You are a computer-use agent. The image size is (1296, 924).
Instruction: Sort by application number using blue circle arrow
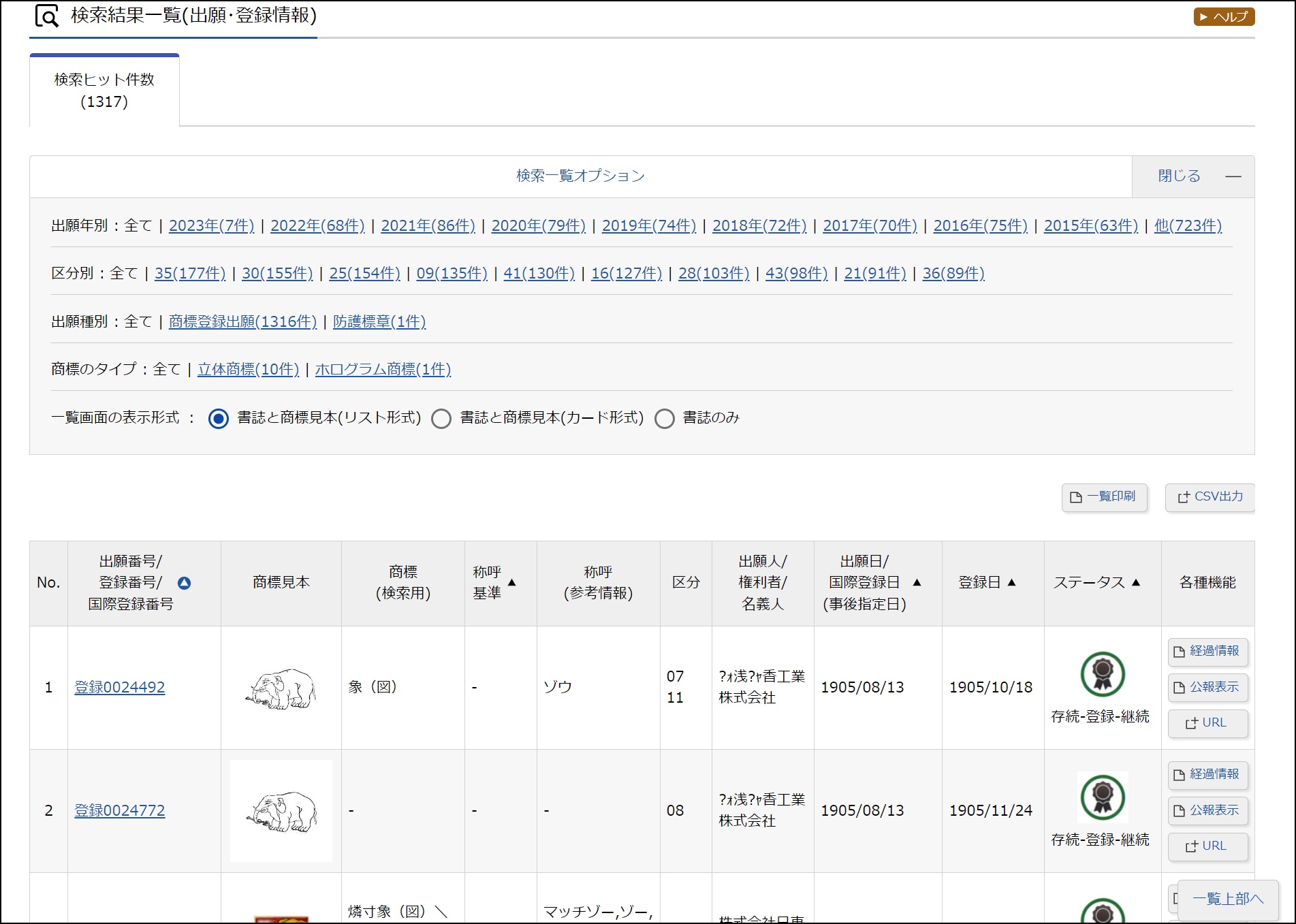[184, 583]
